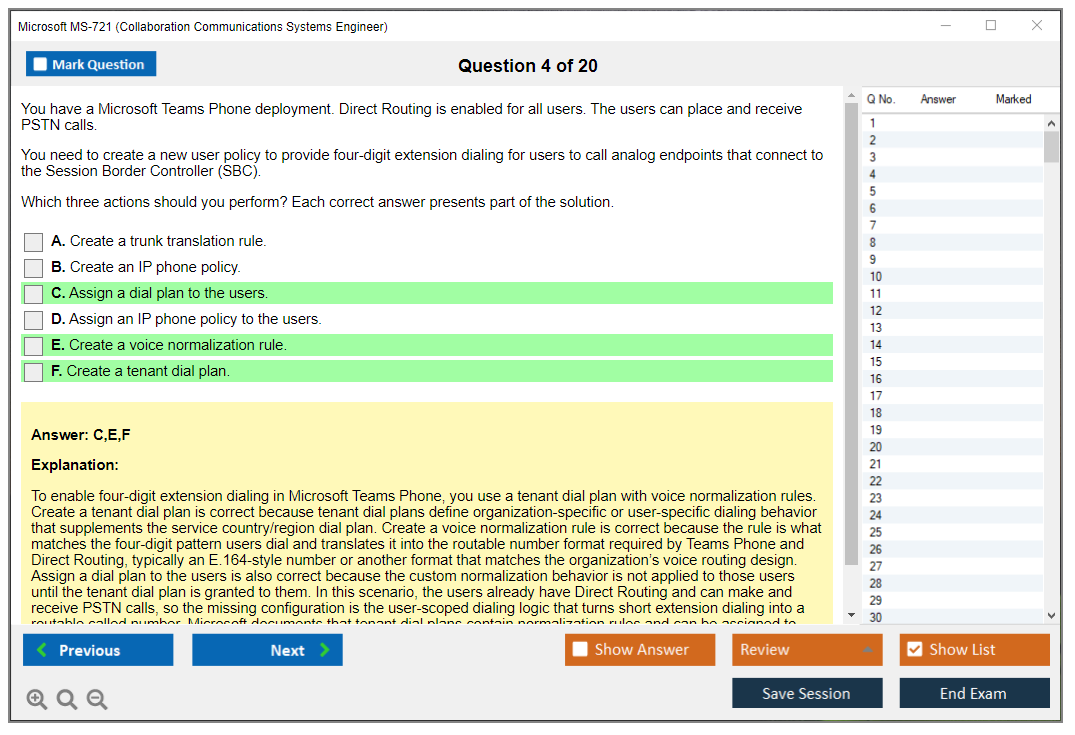Check option E voice normalization rule
Viewport: 1075px width, 735px height.
[34, 346]
